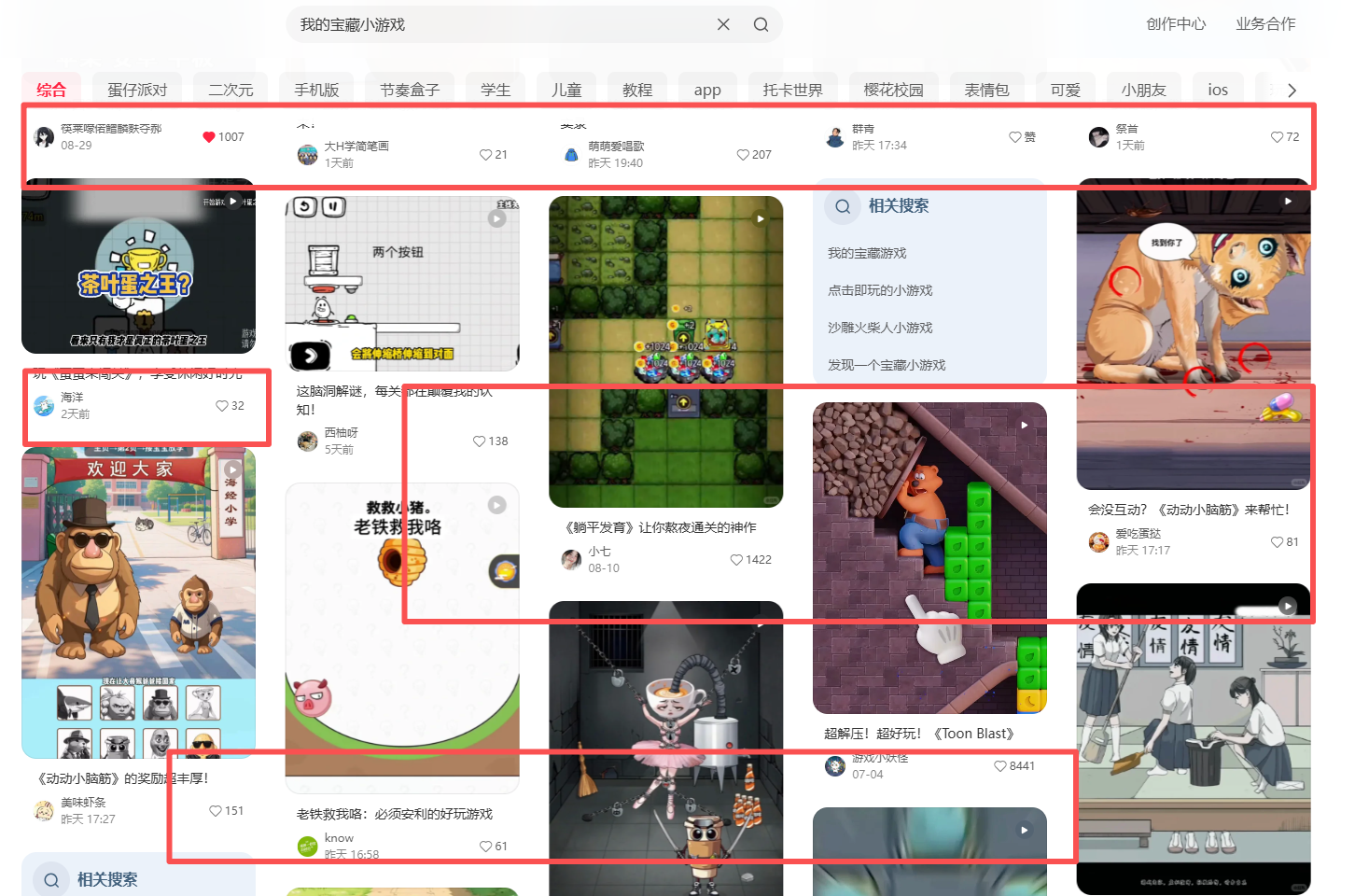Image resolution: width=1355 pixels, height=896 pixels.
Task: Switch to the 综合 tab
Action: [x=51, y=90]
